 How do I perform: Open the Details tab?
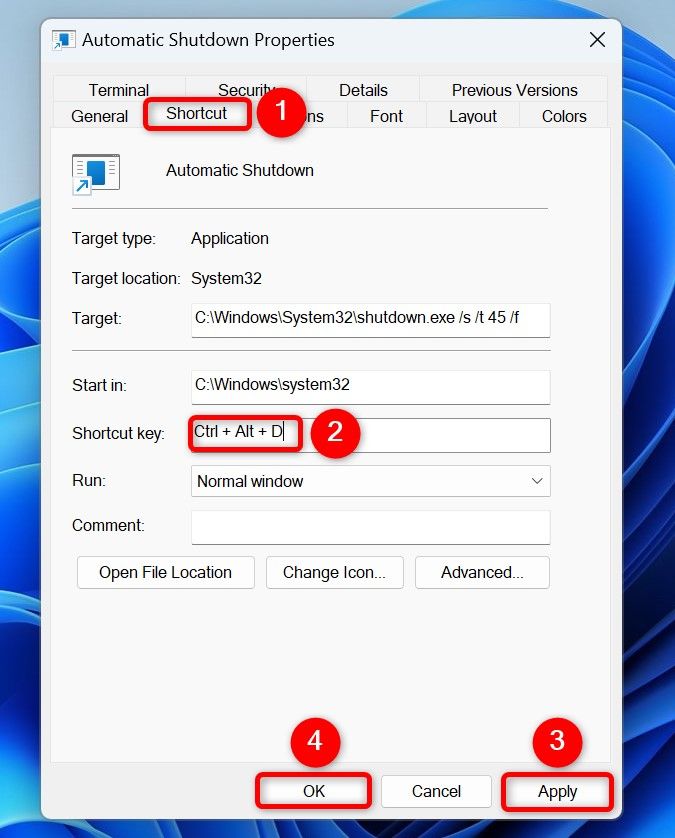363,90
